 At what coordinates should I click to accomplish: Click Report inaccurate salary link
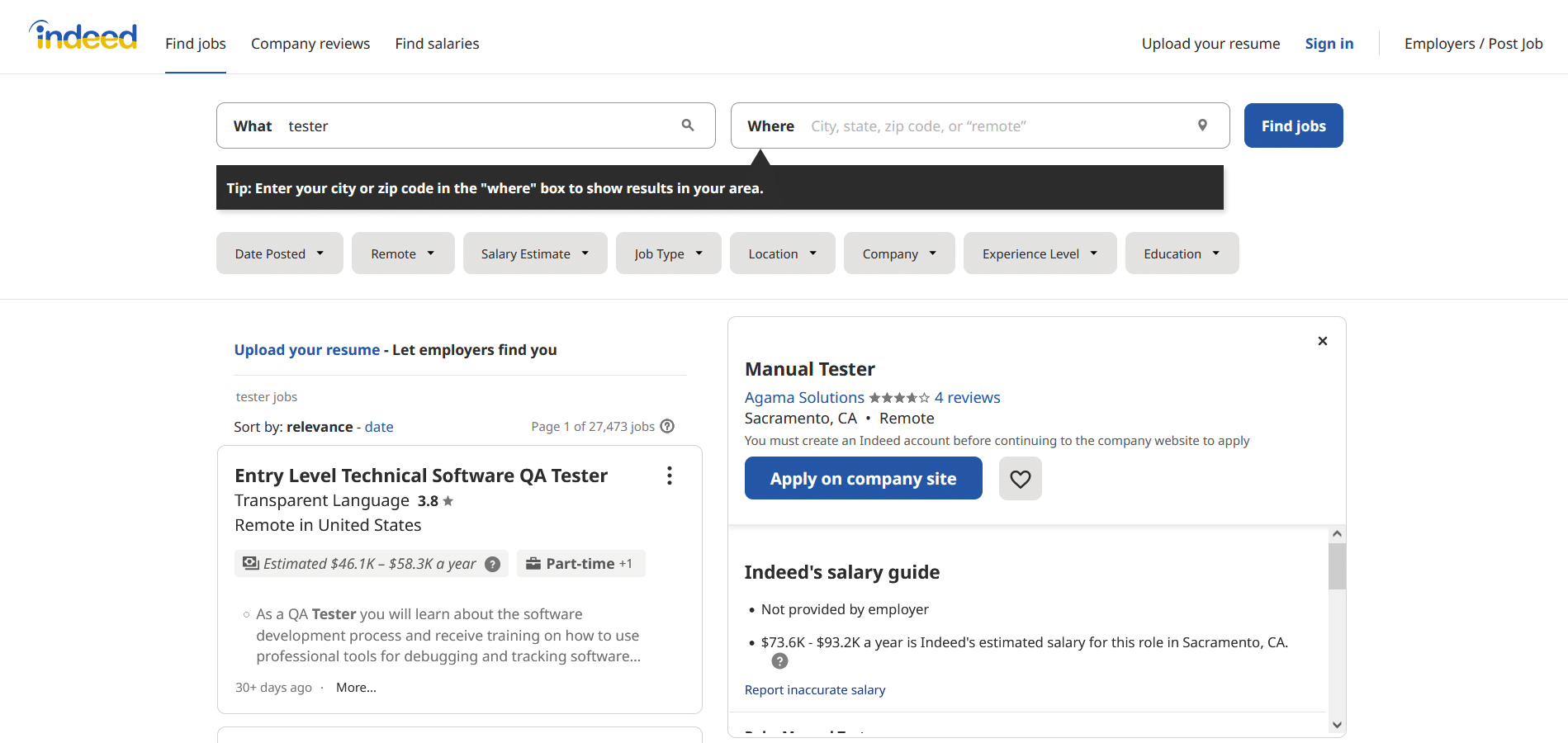[815, 690]
